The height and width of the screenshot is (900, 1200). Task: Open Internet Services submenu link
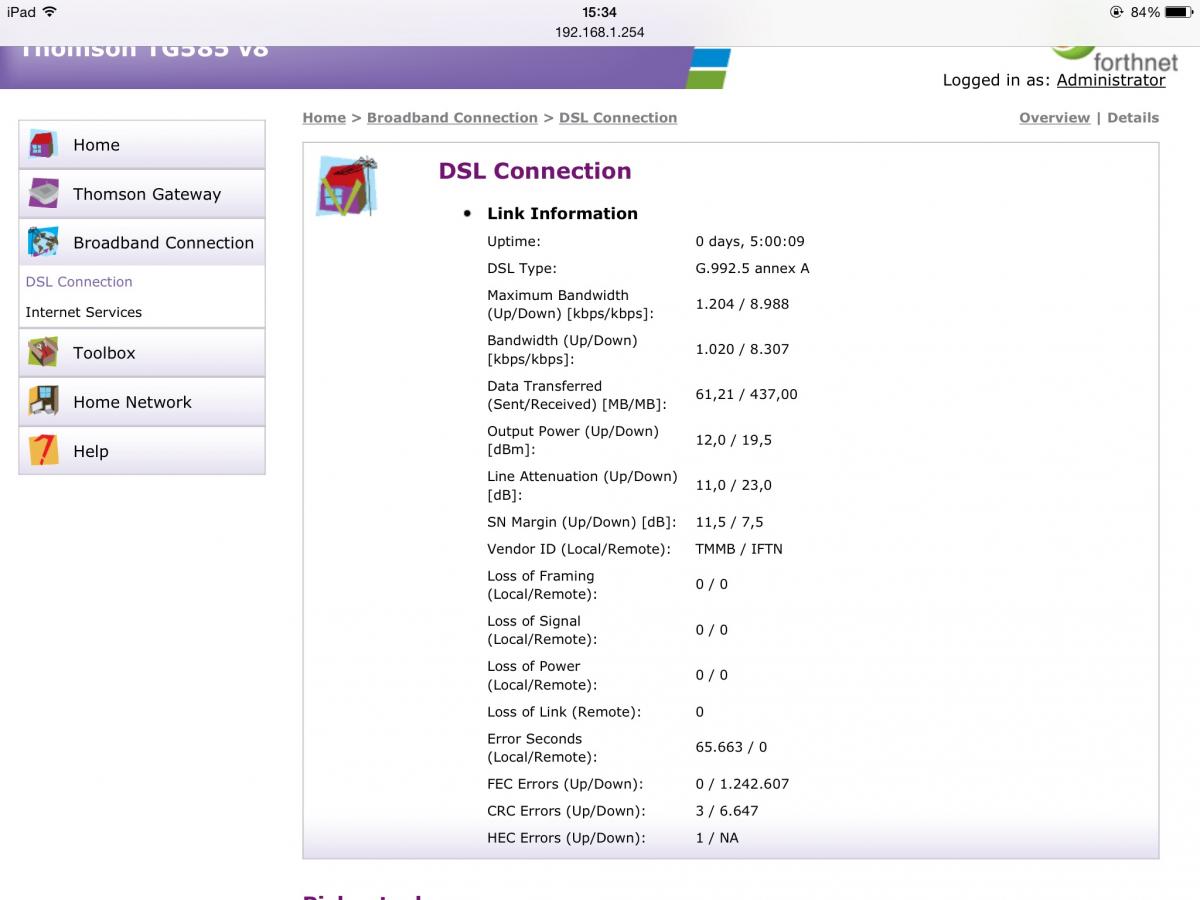click(x=84, y=312)
